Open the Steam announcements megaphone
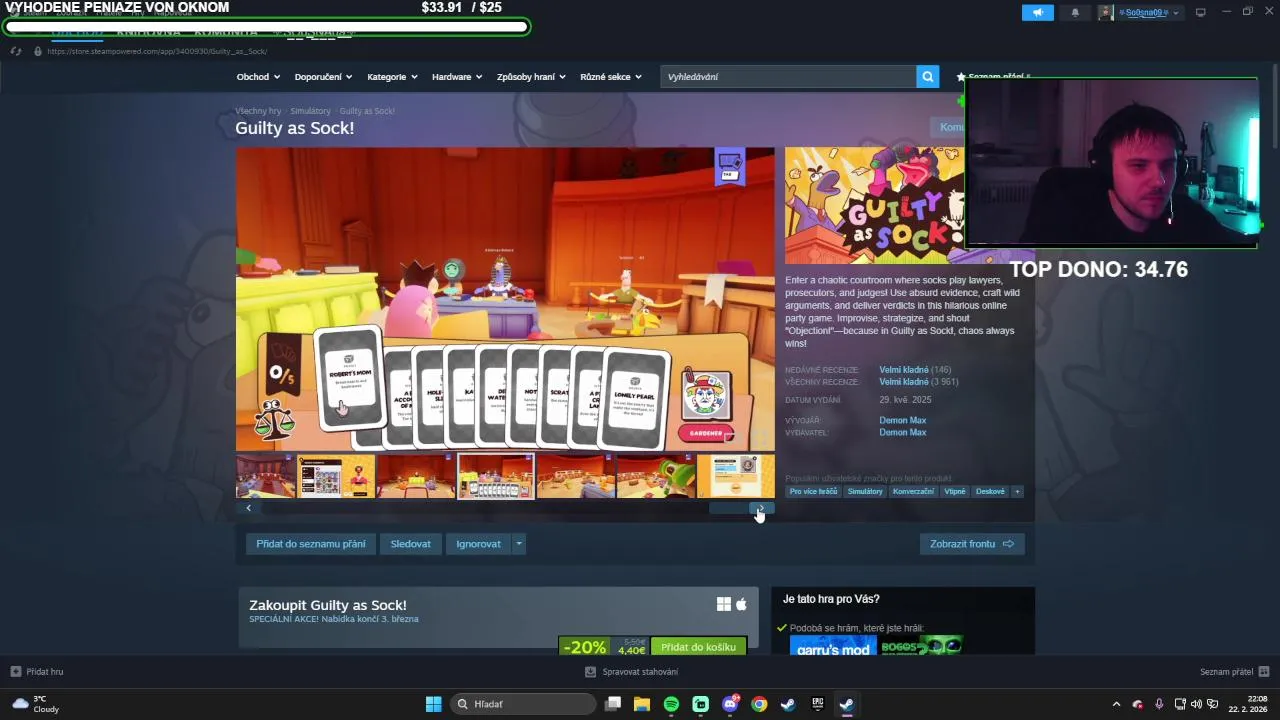1280x720 pixels. pyautogui.click(x=1037, y=13)
